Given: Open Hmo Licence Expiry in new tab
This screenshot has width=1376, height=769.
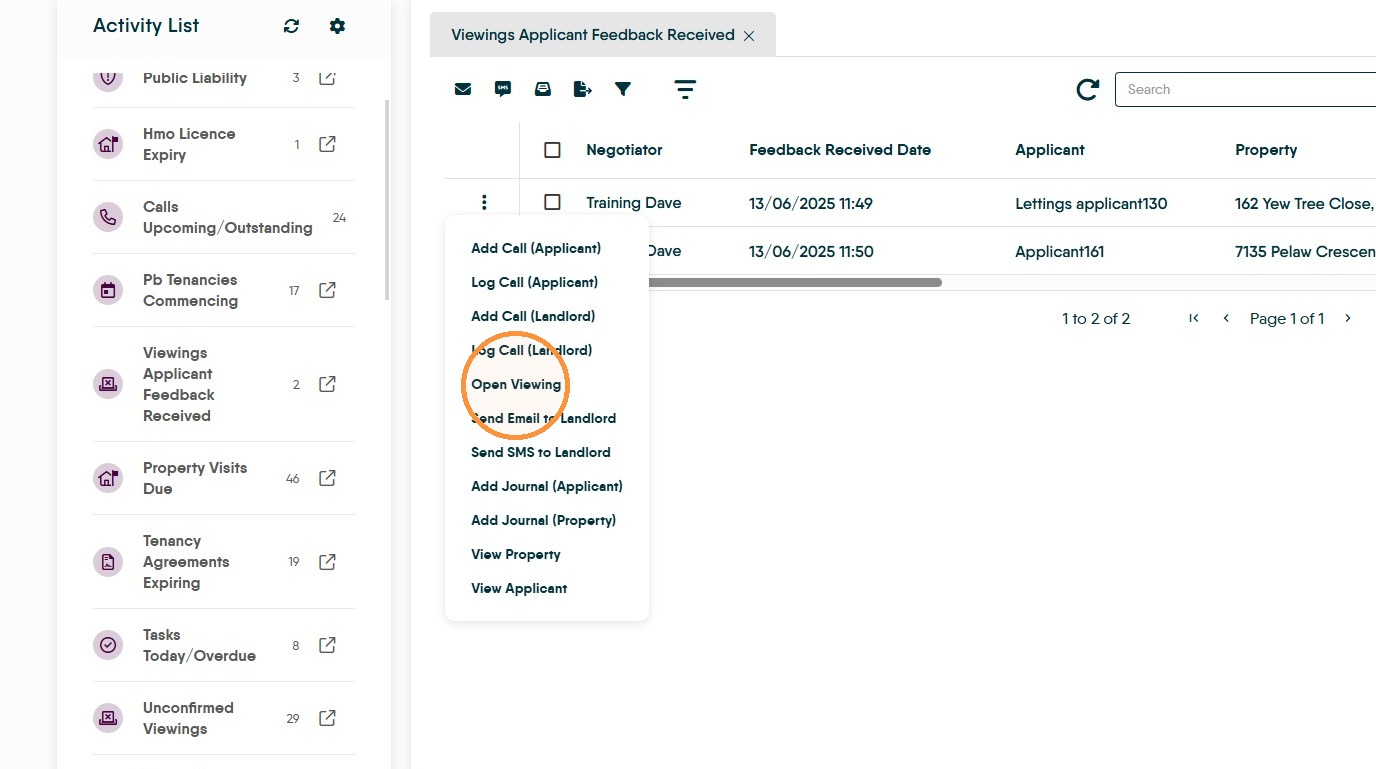Looking at the screenshot, I should coord(327,144).
